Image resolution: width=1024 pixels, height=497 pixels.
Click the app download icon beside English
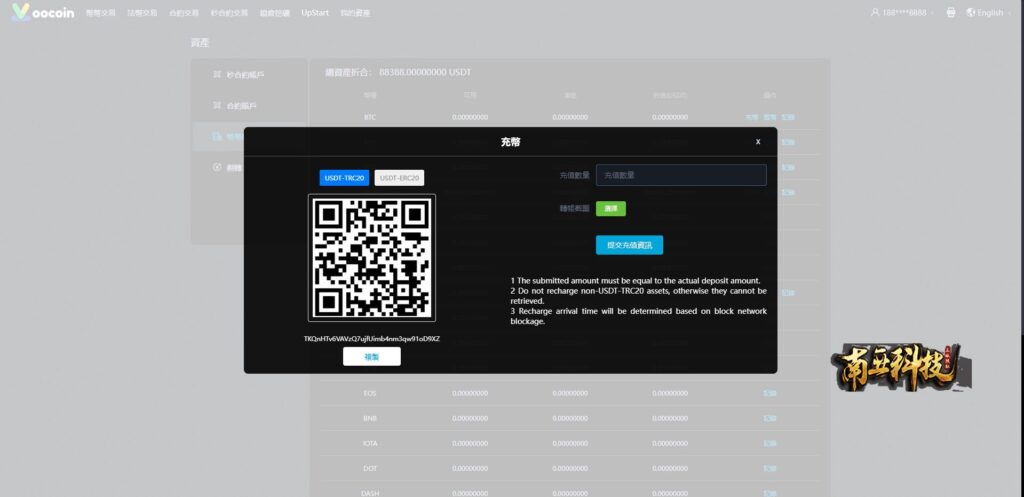951,12
